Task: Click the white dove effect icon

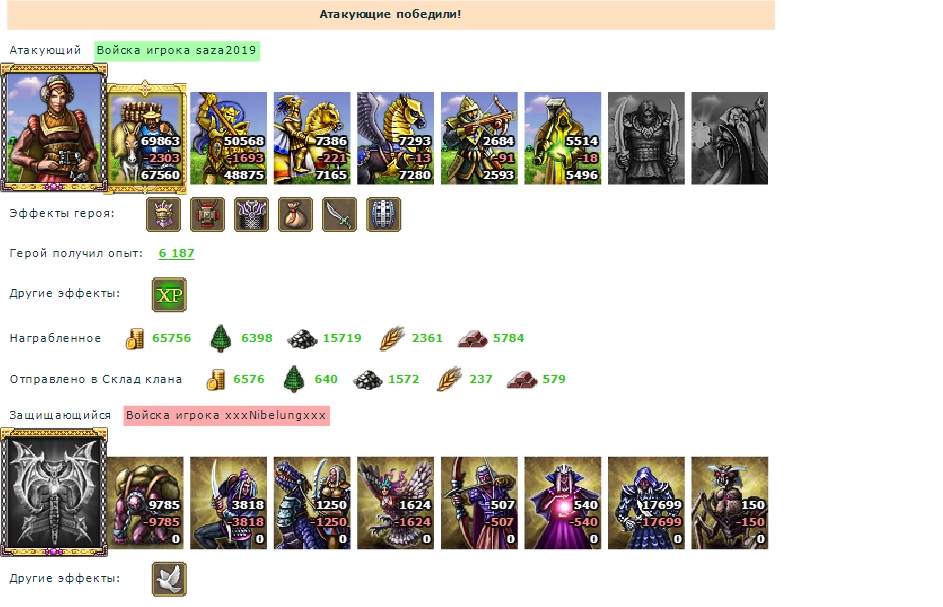Action: click(x=169, y=579)
